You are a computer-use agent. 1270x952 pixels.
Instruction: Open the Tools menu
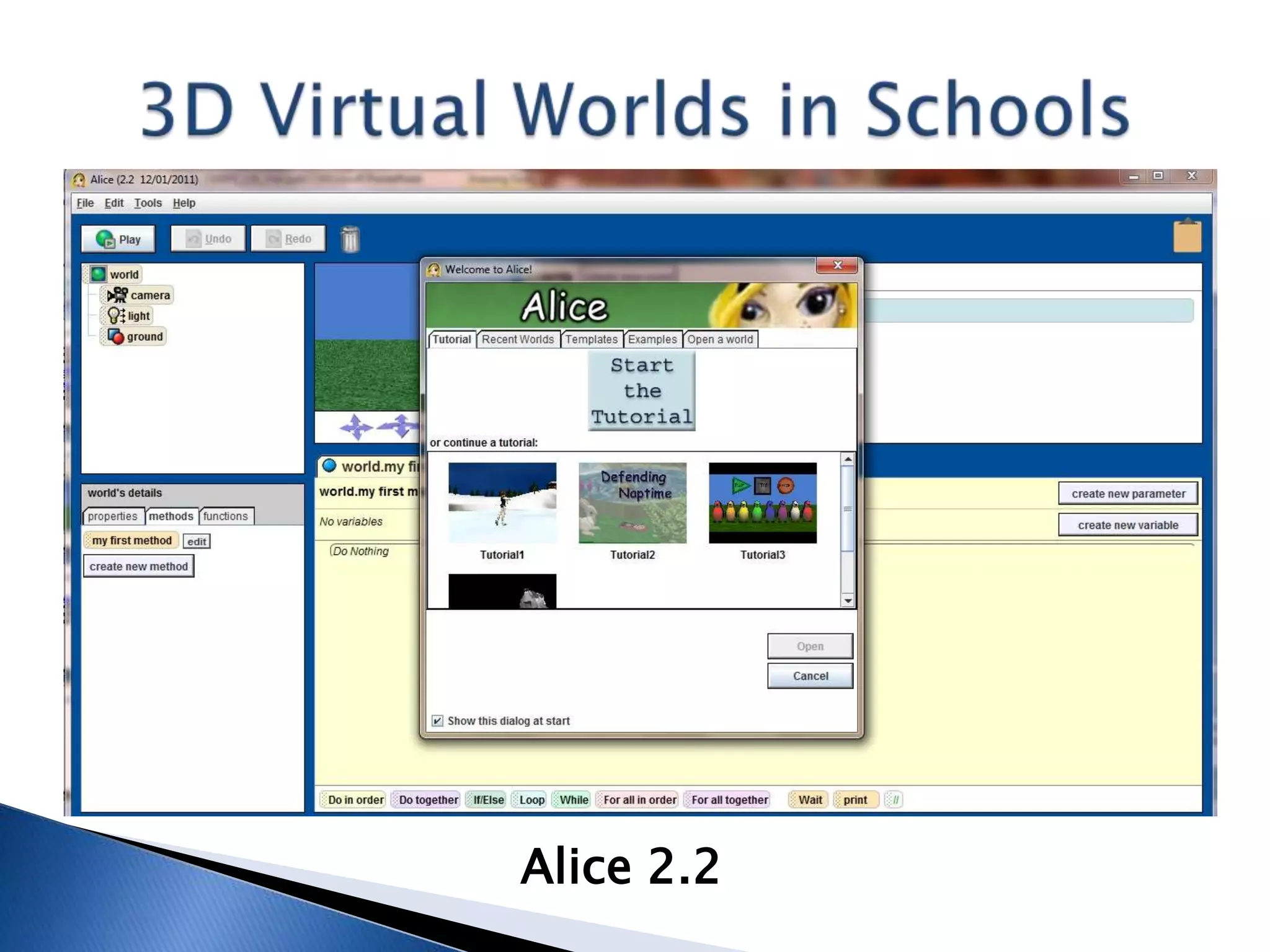click(x=148, y=203)
